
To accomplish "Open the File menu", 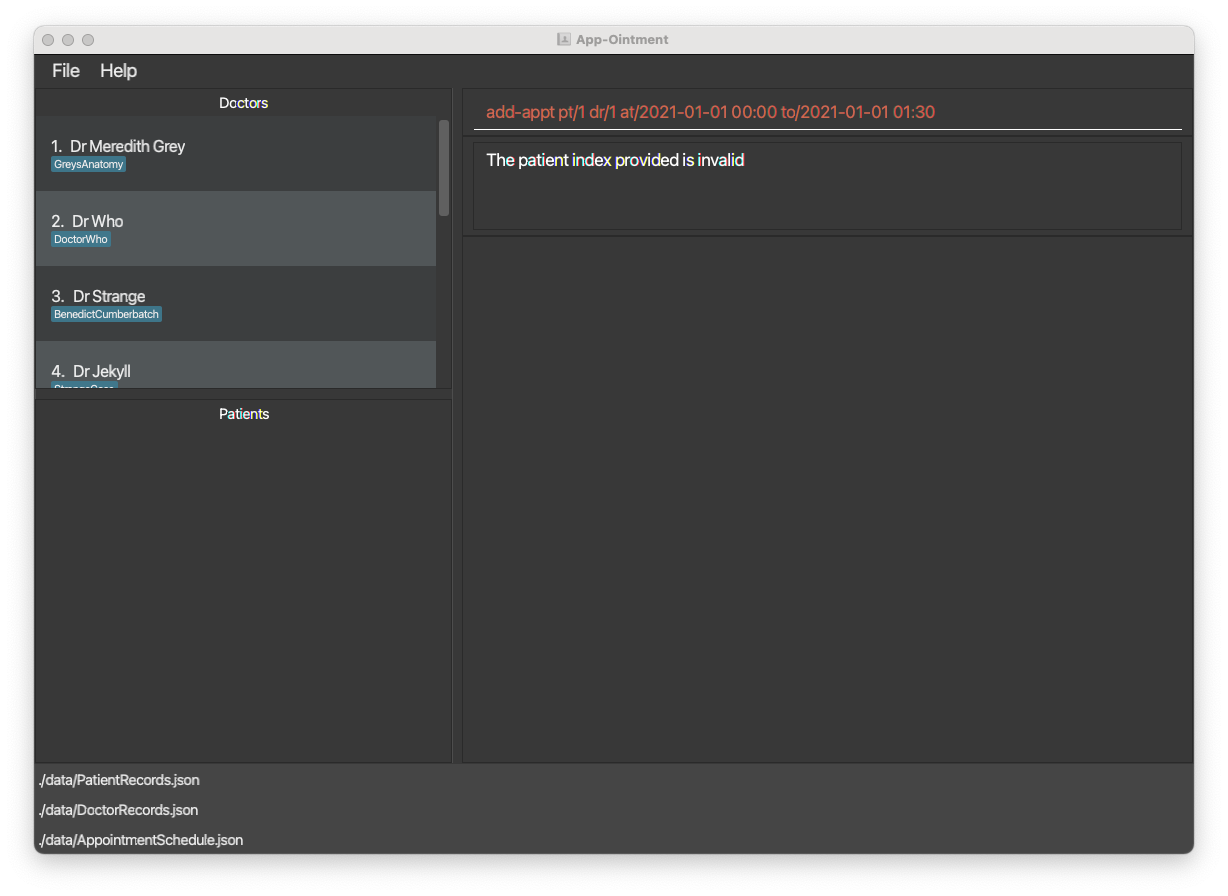I will pyautogui.click(x=66, y=71).
